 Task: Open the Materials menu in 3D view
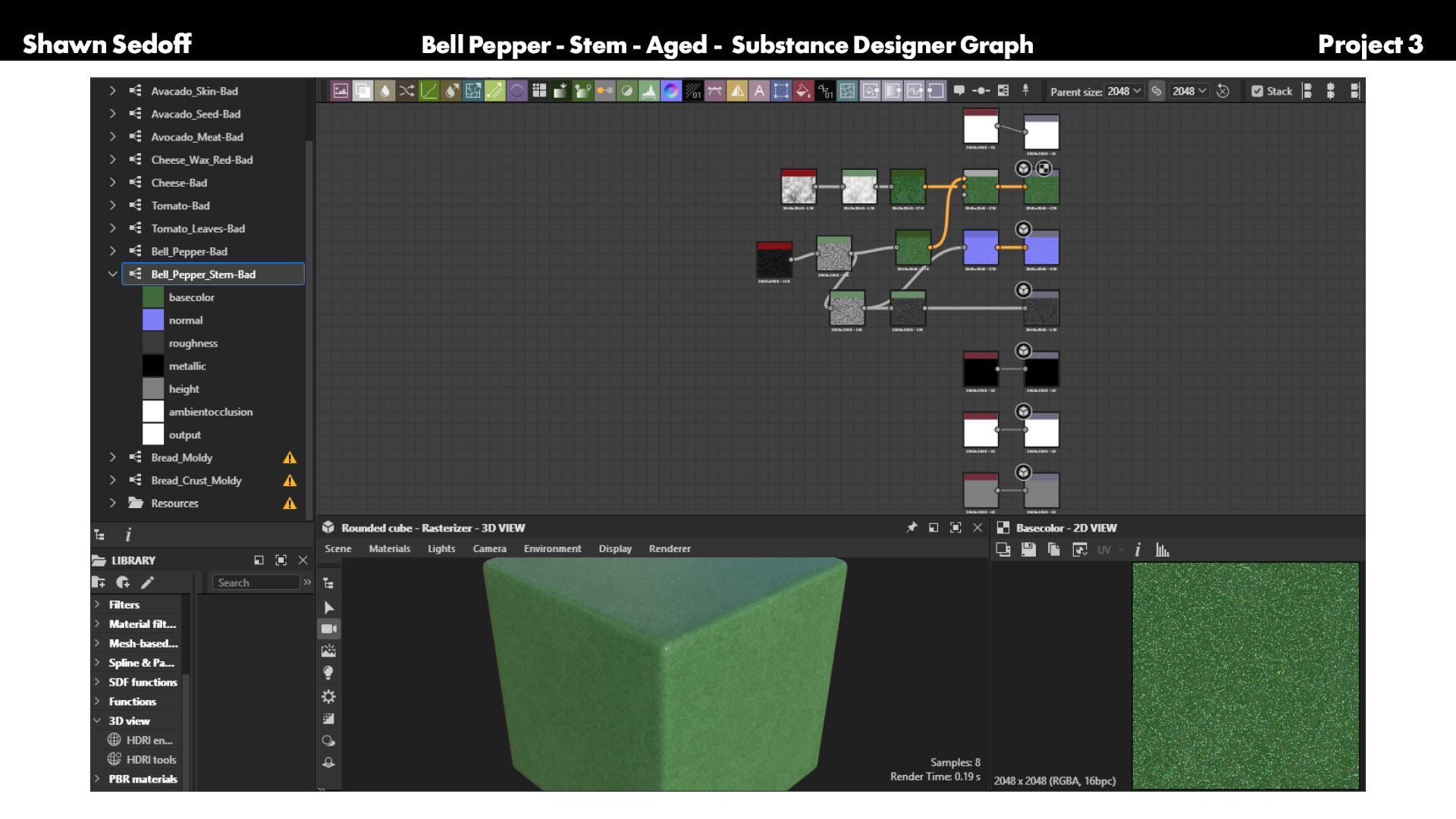coord(390,548)
